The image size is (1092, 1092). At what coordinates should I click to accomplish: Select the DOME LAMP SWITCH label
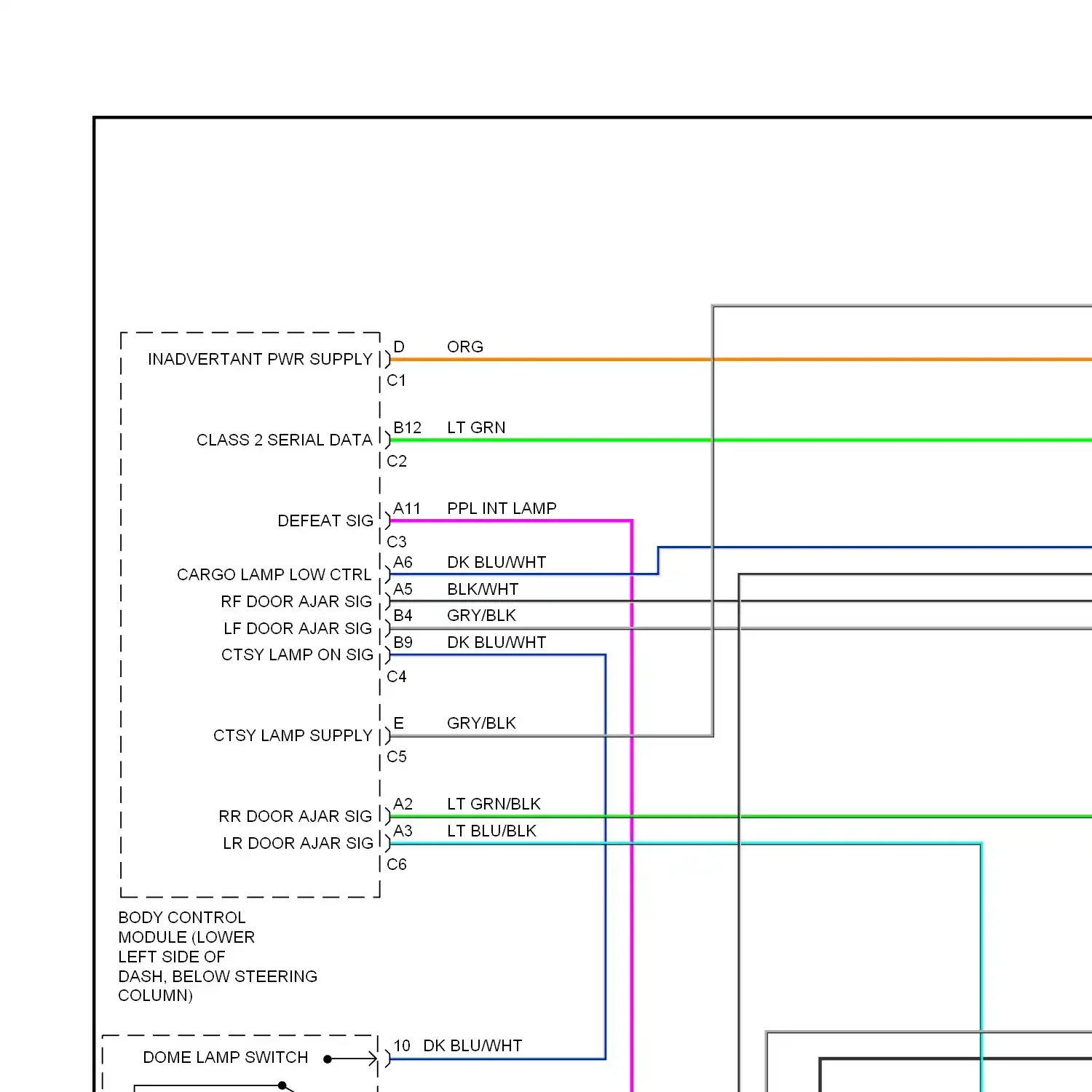(226, 1058)
